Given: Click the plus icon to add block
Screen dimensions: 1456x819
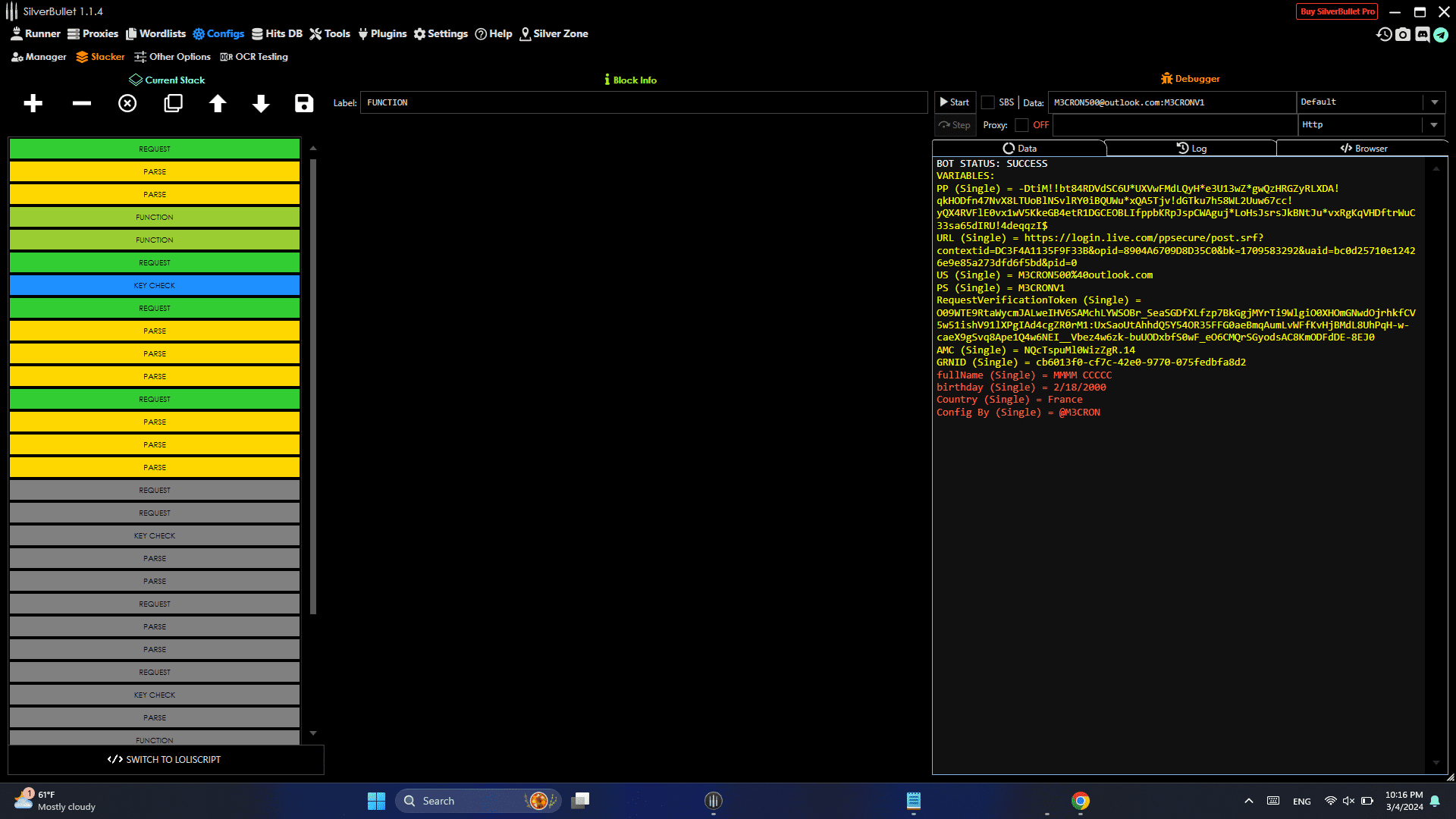Looking at the screenshot, I should 33,103.
